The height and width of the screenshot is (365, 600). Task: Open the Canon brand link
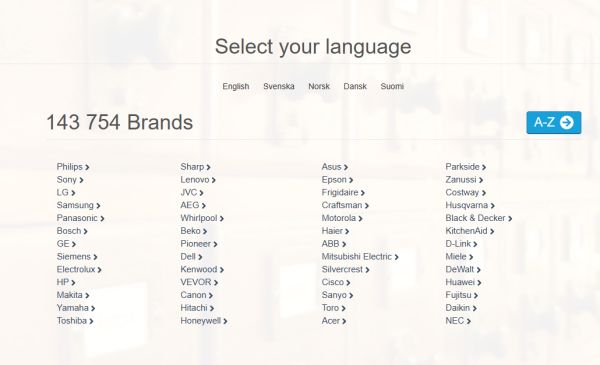pyautogui.click(x=196, y=295)
